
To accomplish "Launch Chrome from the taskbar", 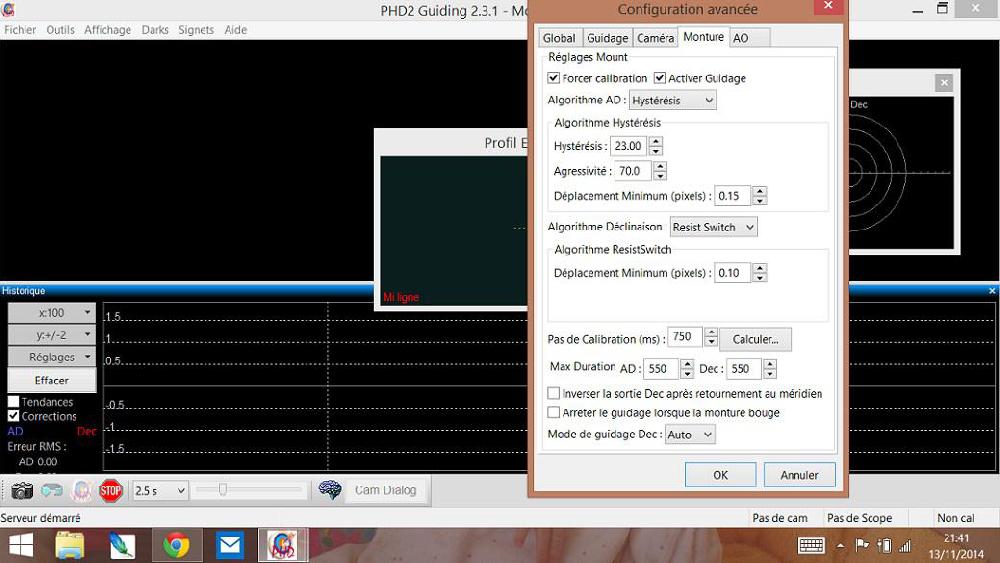I will coord(176,546).
